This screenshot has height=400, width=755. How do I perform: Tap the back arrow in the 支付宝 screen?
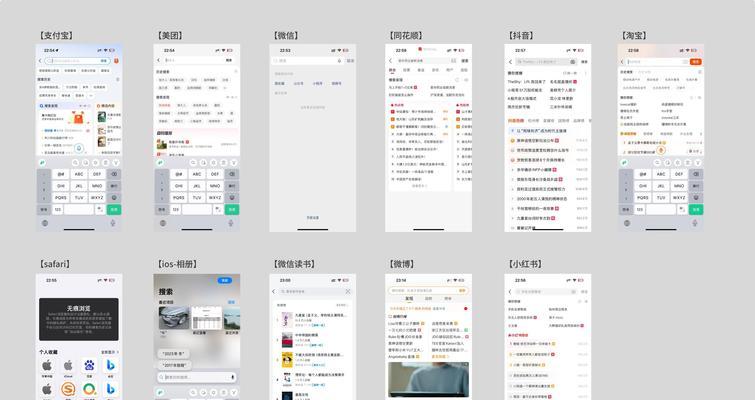[x=40, y=61]
